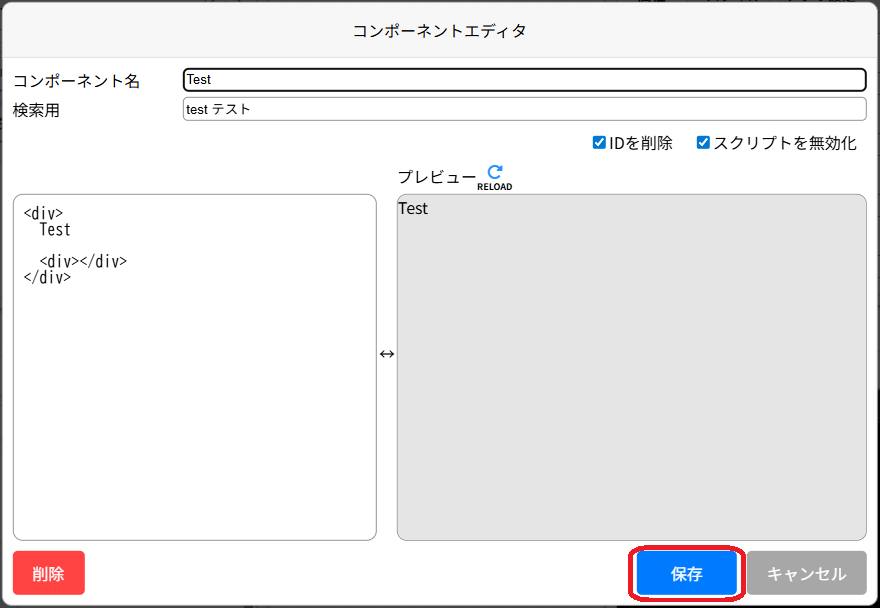Focus the 検索用 search keyword field

pos(520,109)
